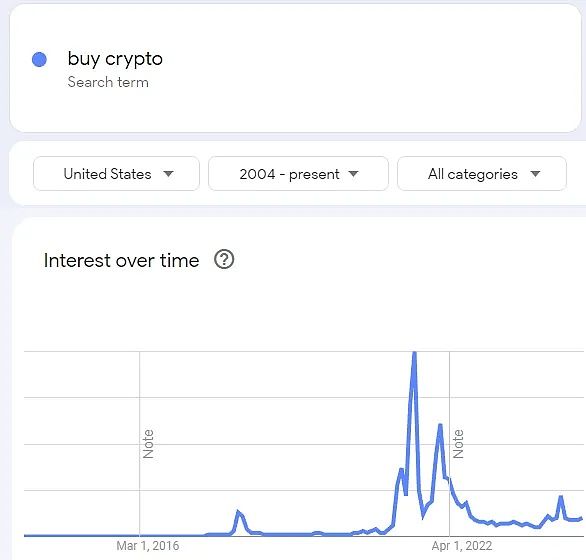
Task: Click the Apr 1, 2022 axis label
Action: (x=462, y=546)
